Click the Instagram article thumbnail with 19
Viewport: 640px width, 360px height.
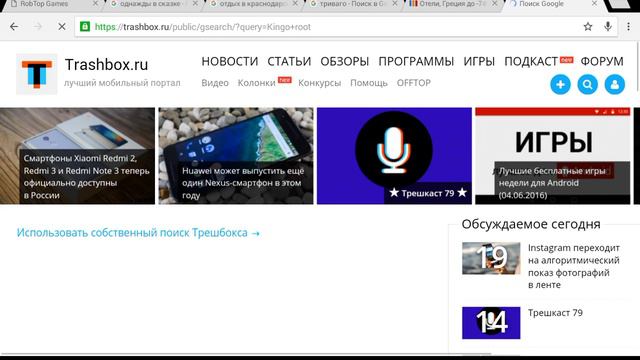(x=491, y=258)
